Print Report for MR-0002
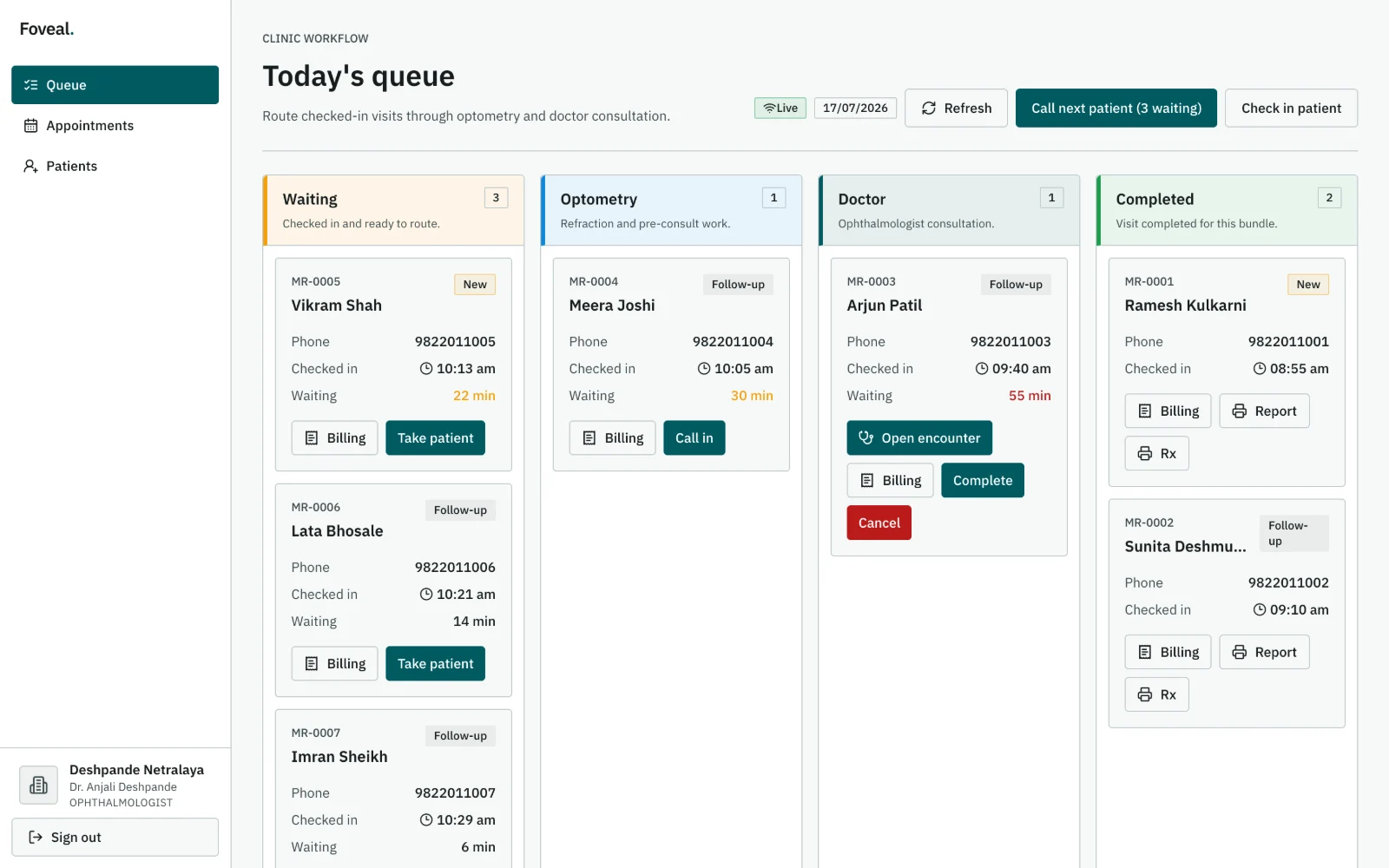 coord(1264,653)
